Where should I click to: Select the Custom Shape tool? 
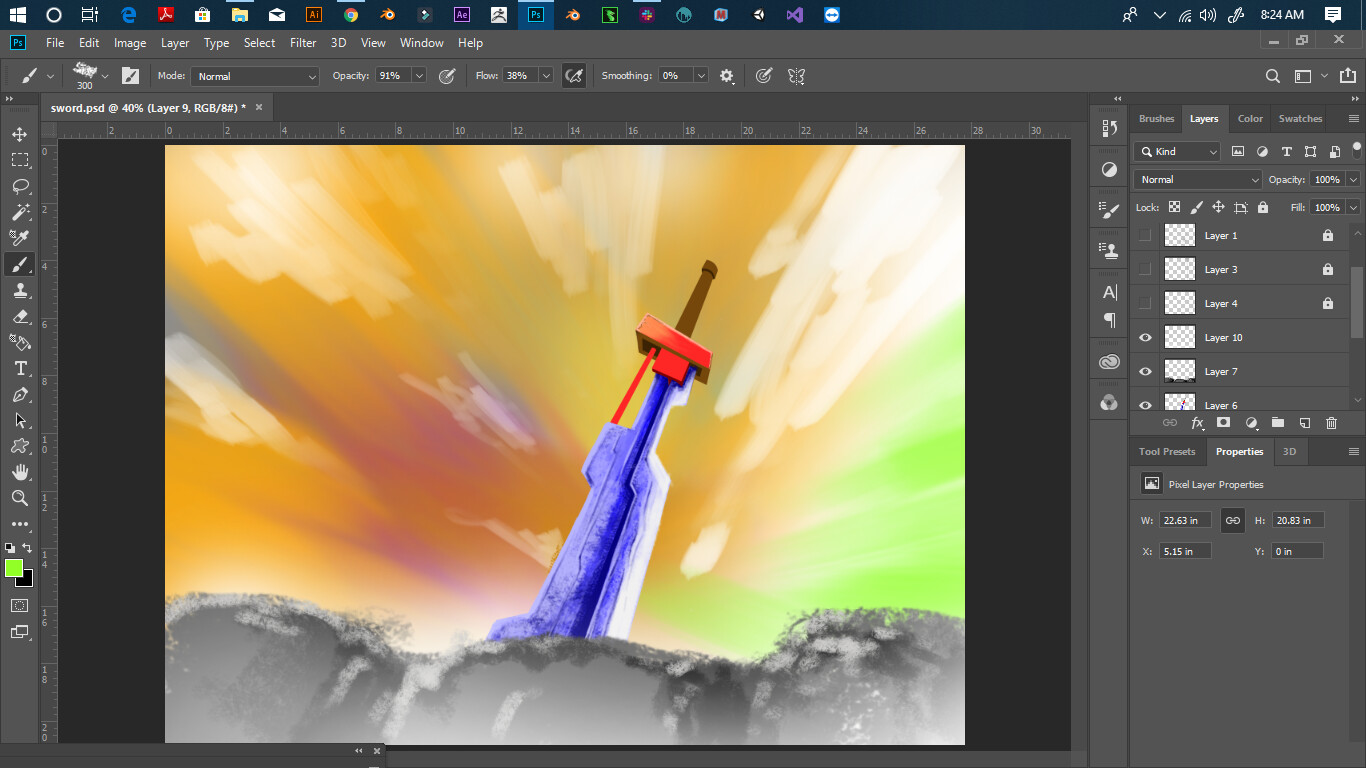[x=20, y=446]
